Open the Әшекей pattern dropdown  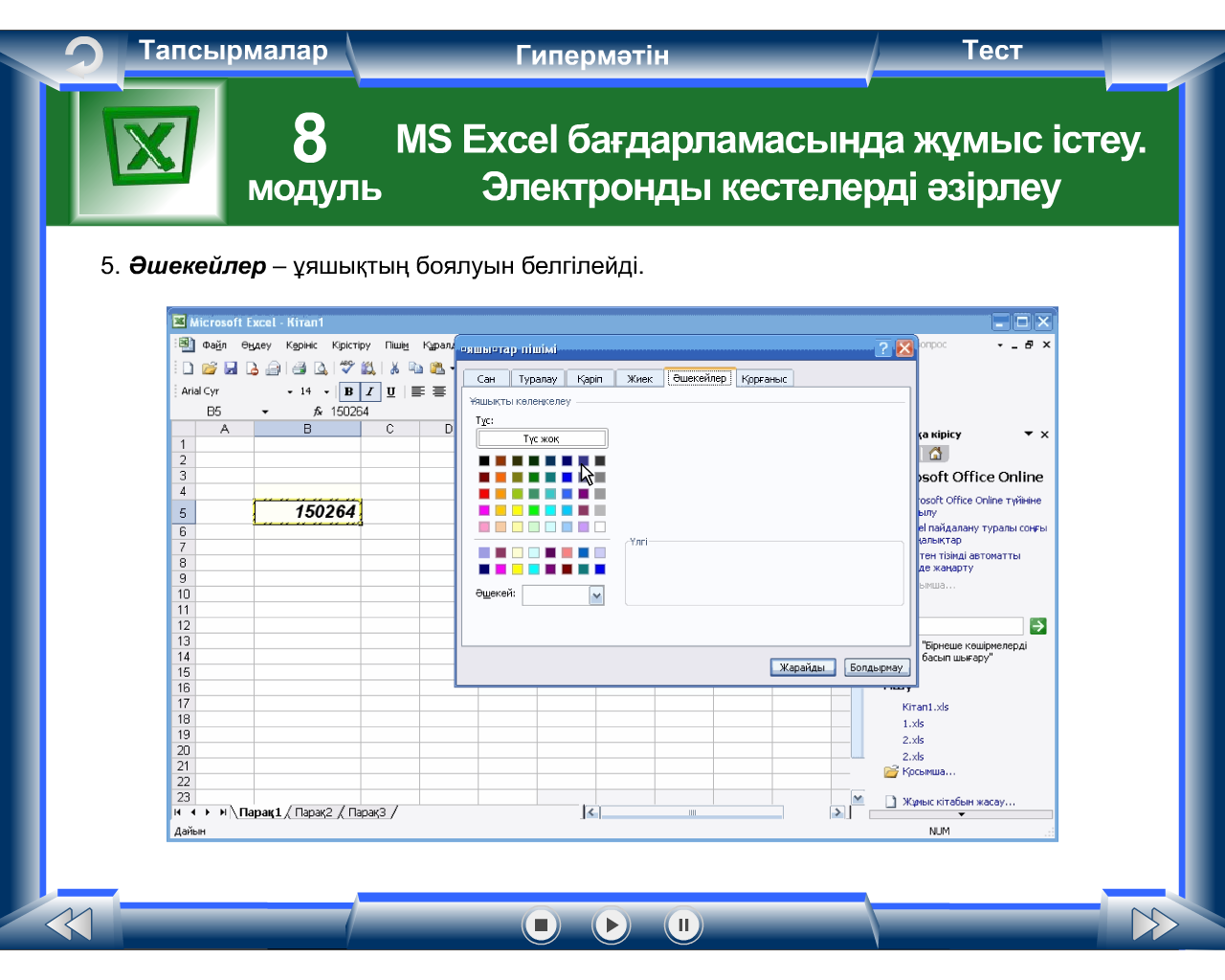click(x=596, y=595)
